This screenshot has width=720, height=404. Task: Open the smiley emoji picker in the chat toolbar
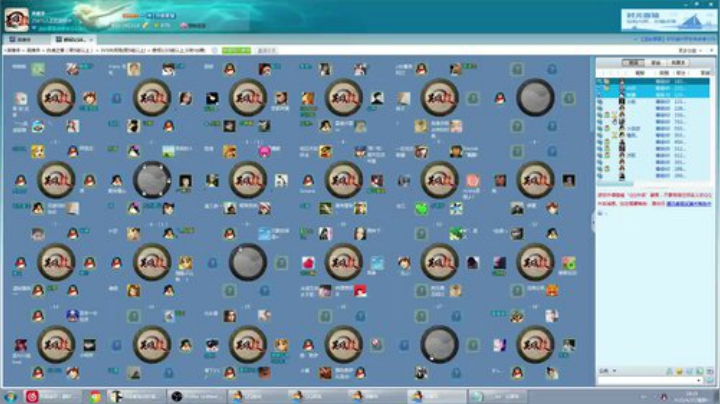679,371
